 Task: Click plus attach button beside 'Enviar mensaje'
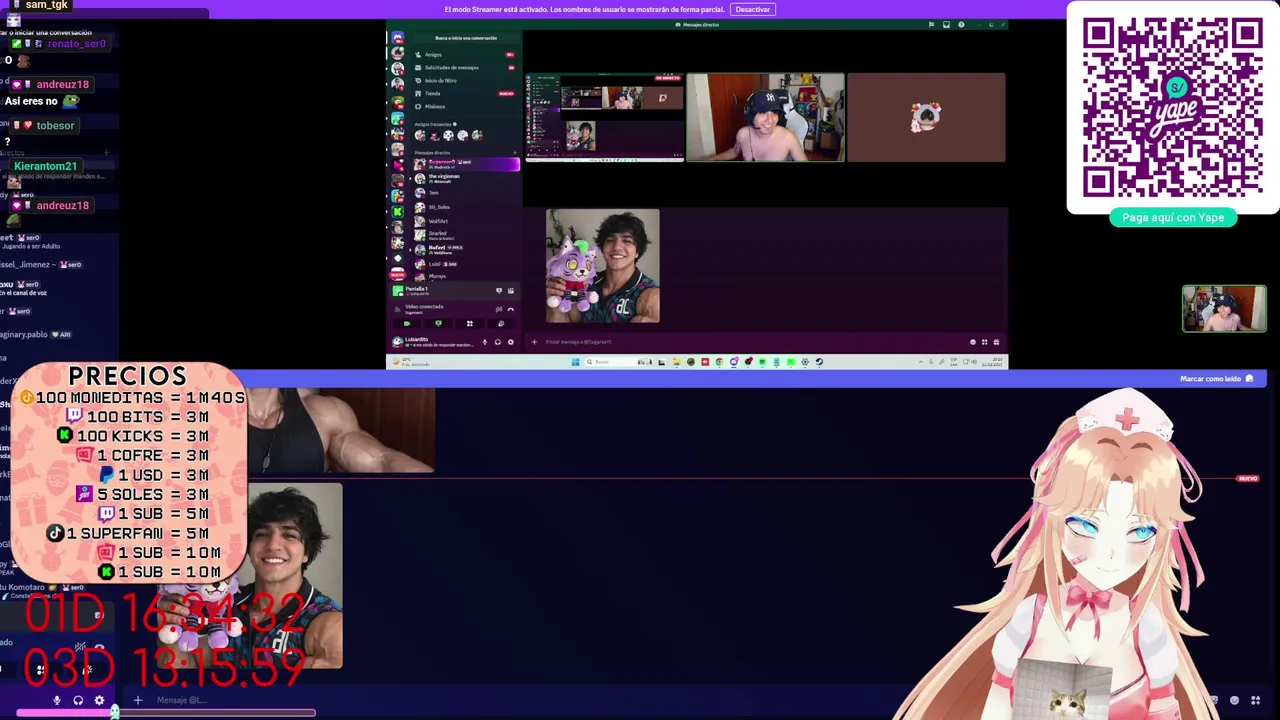tap(534, 342)
